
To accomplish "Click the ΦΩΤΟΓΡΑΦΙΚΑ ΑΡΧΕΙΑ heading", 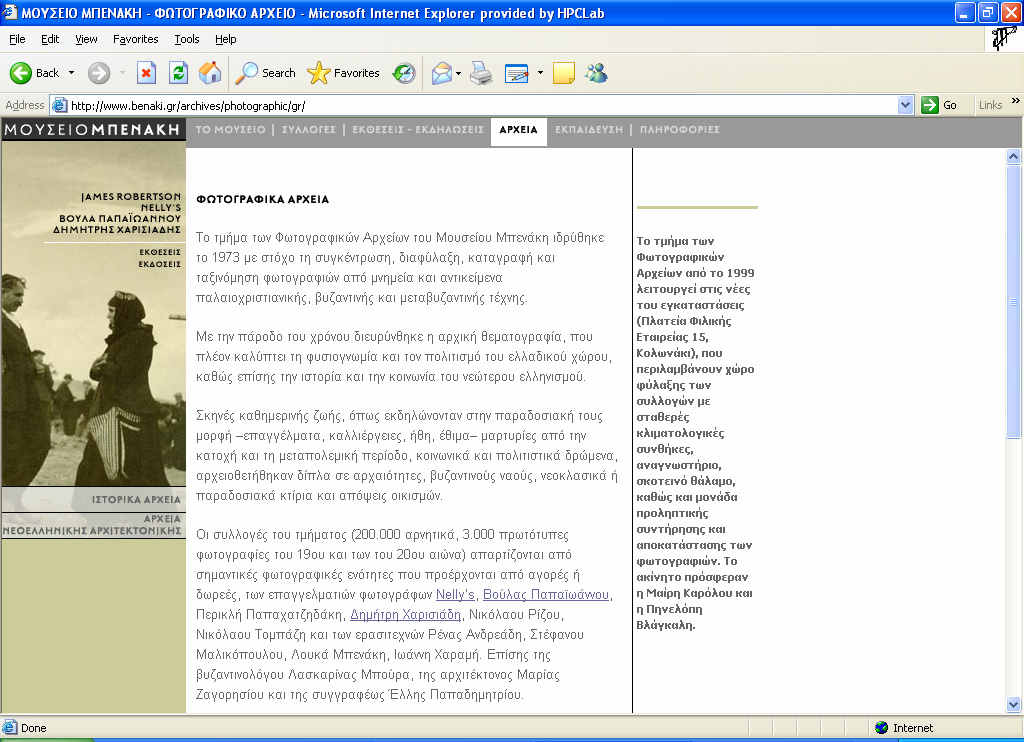I will tap(263, 200).
